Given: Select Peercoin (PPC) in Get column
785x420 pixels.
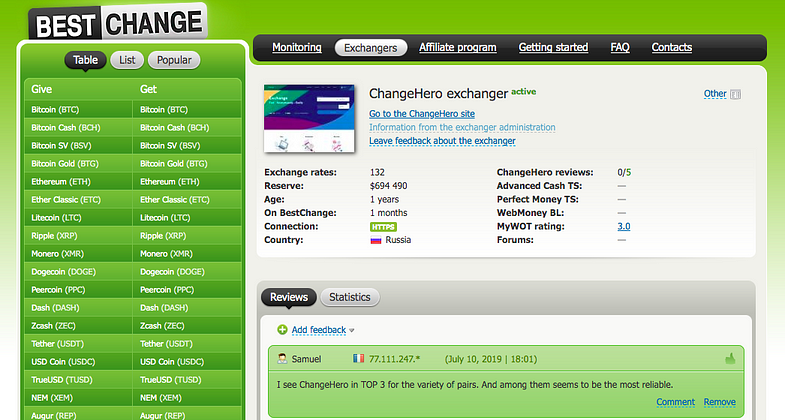Looking at the screenshot, I should pos(187,290).
